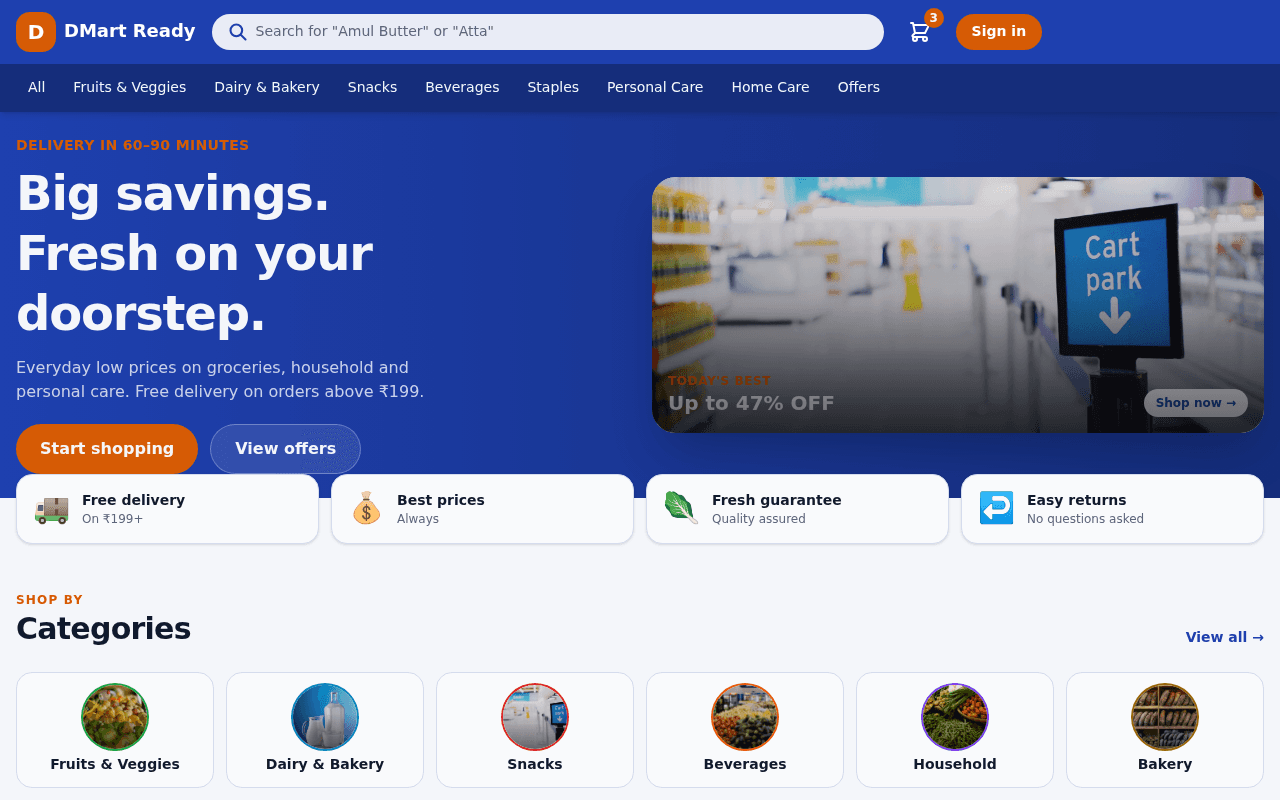1280x800 pixels.
Task: Open the Dairy & Bakery category image
Action: click(x=325, y=717)
